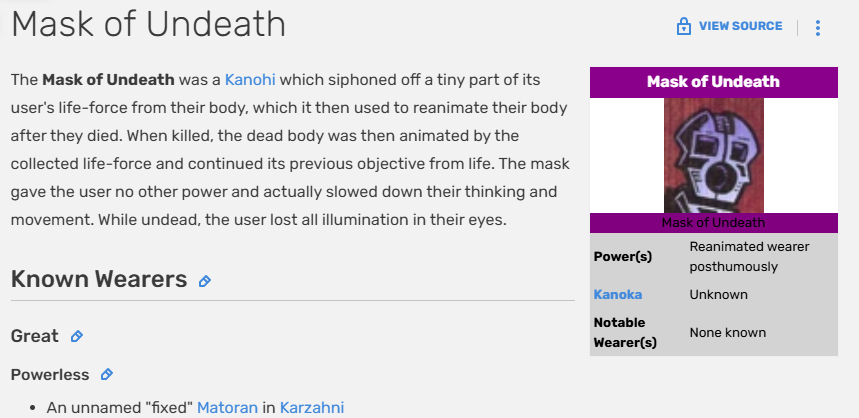Edit the Known Wearers section pencil icon
Image resolution: width=859 pixels, height=418 pixels.
[204, 281]
